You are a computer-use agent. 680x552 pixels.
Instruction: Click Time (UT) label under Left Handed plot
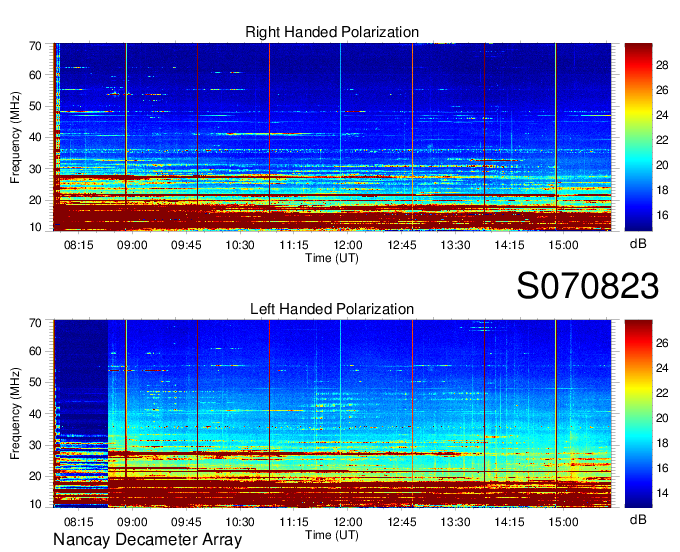[332, 535]
